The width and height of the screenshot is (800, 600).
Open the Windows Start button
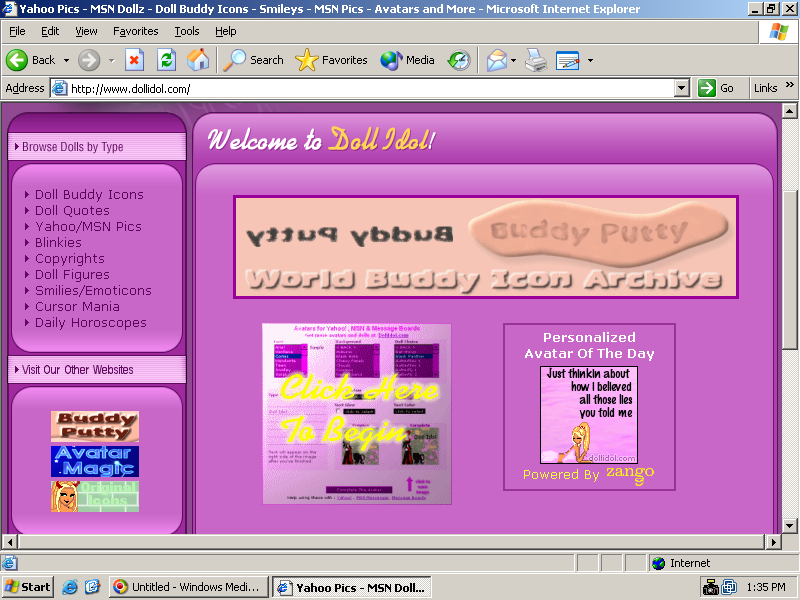[x=28, y=587]
